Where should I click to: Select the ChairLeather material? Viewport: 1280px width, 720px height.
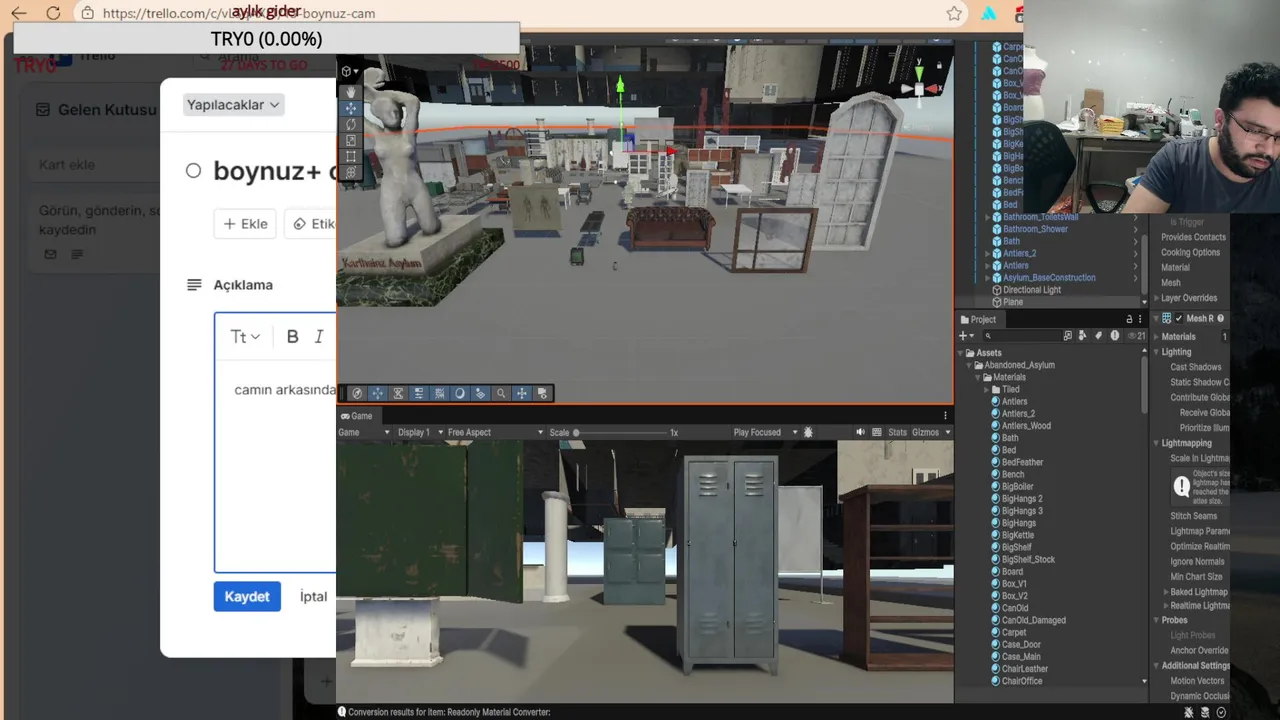1025,669
